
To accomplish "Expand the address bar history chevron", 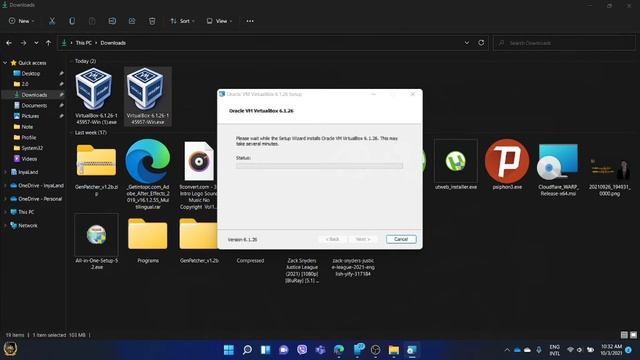I will coord(467,42).
